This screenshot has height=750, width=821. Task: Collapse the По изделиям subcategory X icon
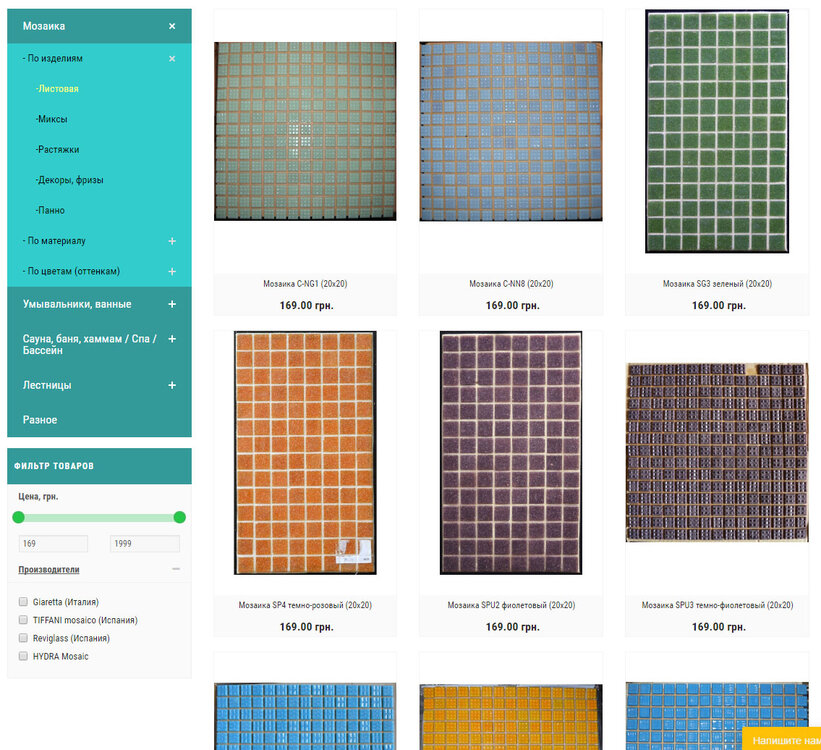(172, 59)
